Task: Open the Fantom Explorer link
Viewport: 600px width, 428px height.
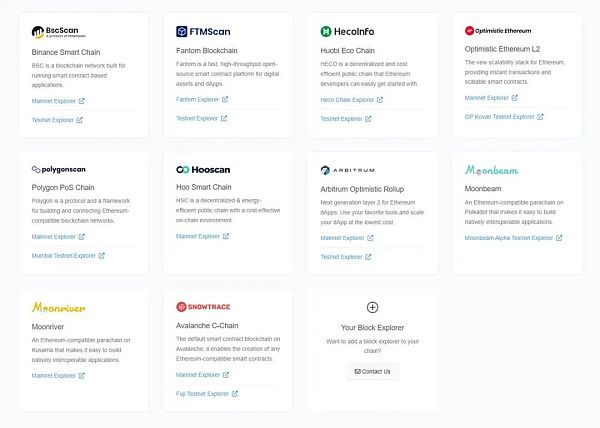Action: [x=198, y=100]
